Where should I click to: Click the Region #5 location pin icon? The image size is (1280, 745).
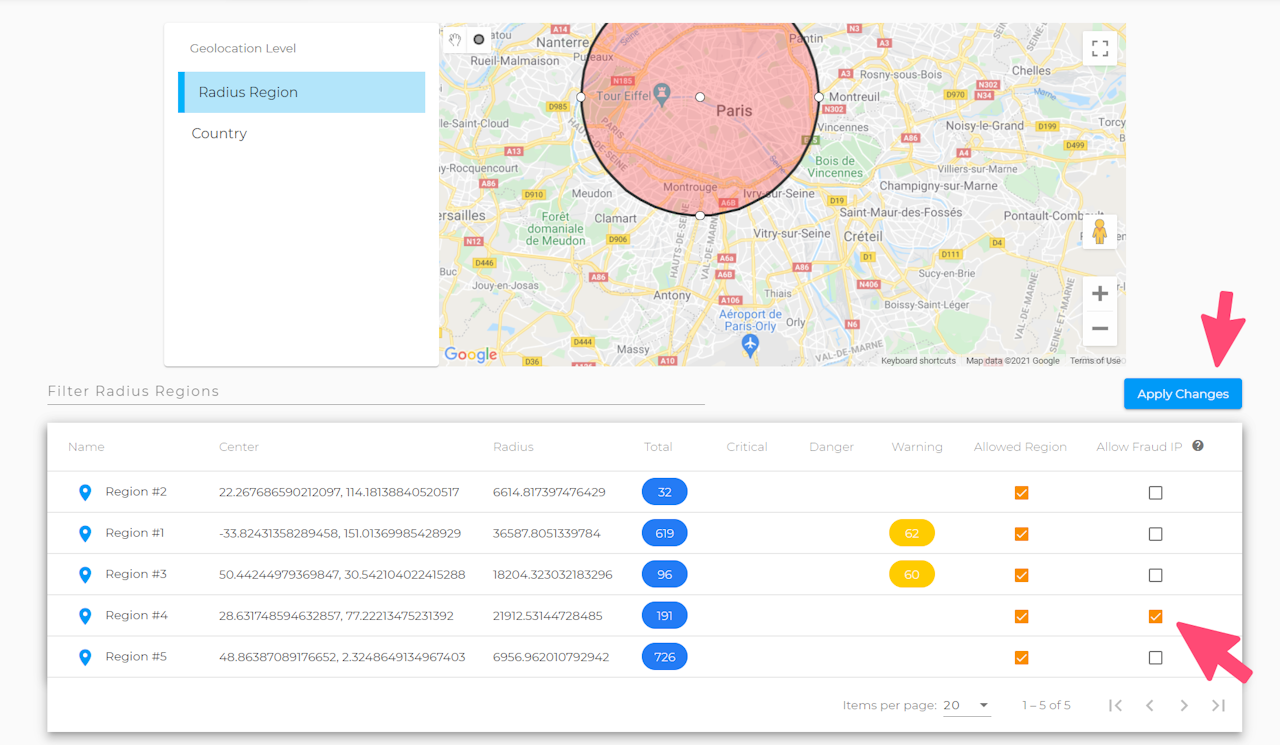point(85,658)
